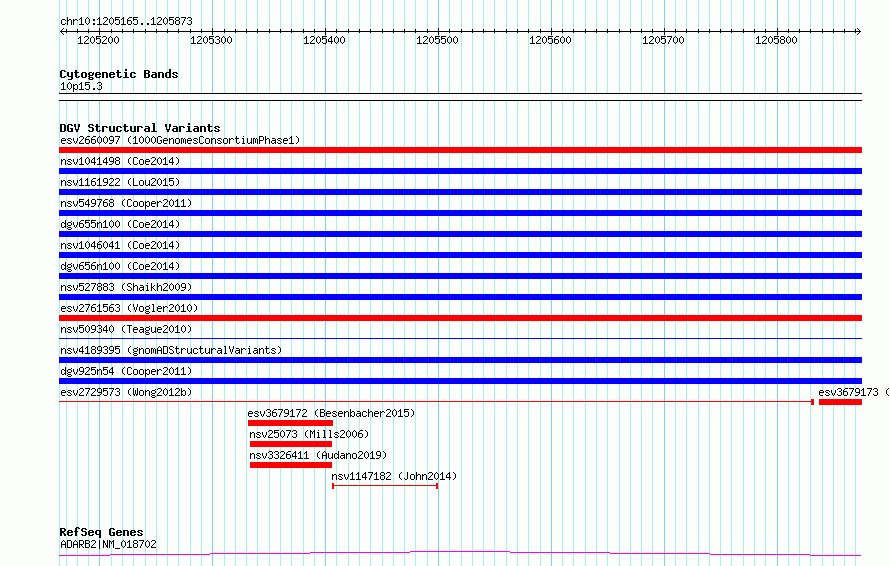Open the nsv1161922 (Lou2015) variant label

point(120,182)
